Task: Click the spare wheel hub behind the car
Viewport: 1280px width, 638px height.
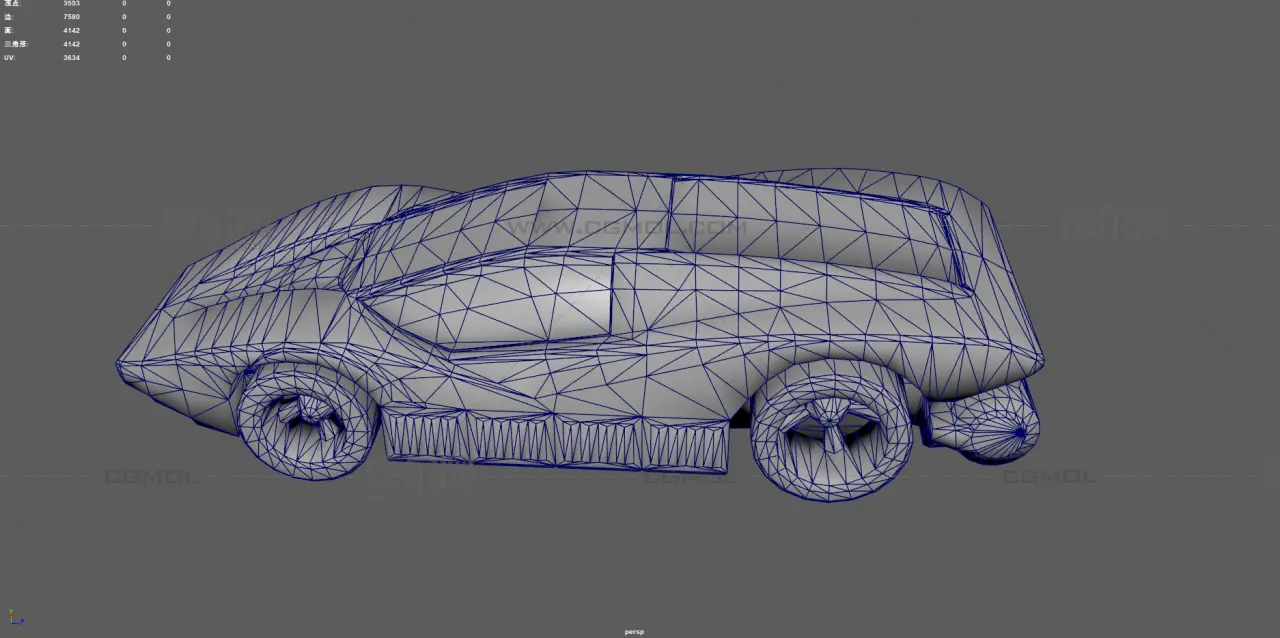Action: (1018, 433)
